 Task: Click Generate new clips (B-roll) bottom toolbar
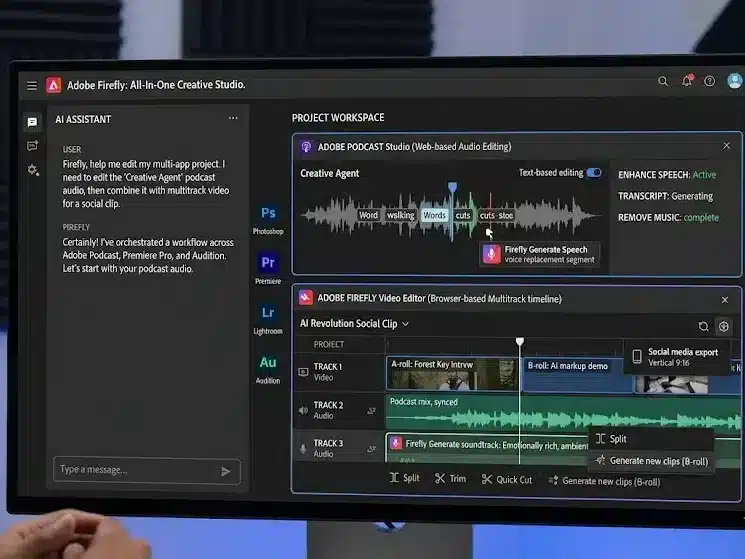604,481
